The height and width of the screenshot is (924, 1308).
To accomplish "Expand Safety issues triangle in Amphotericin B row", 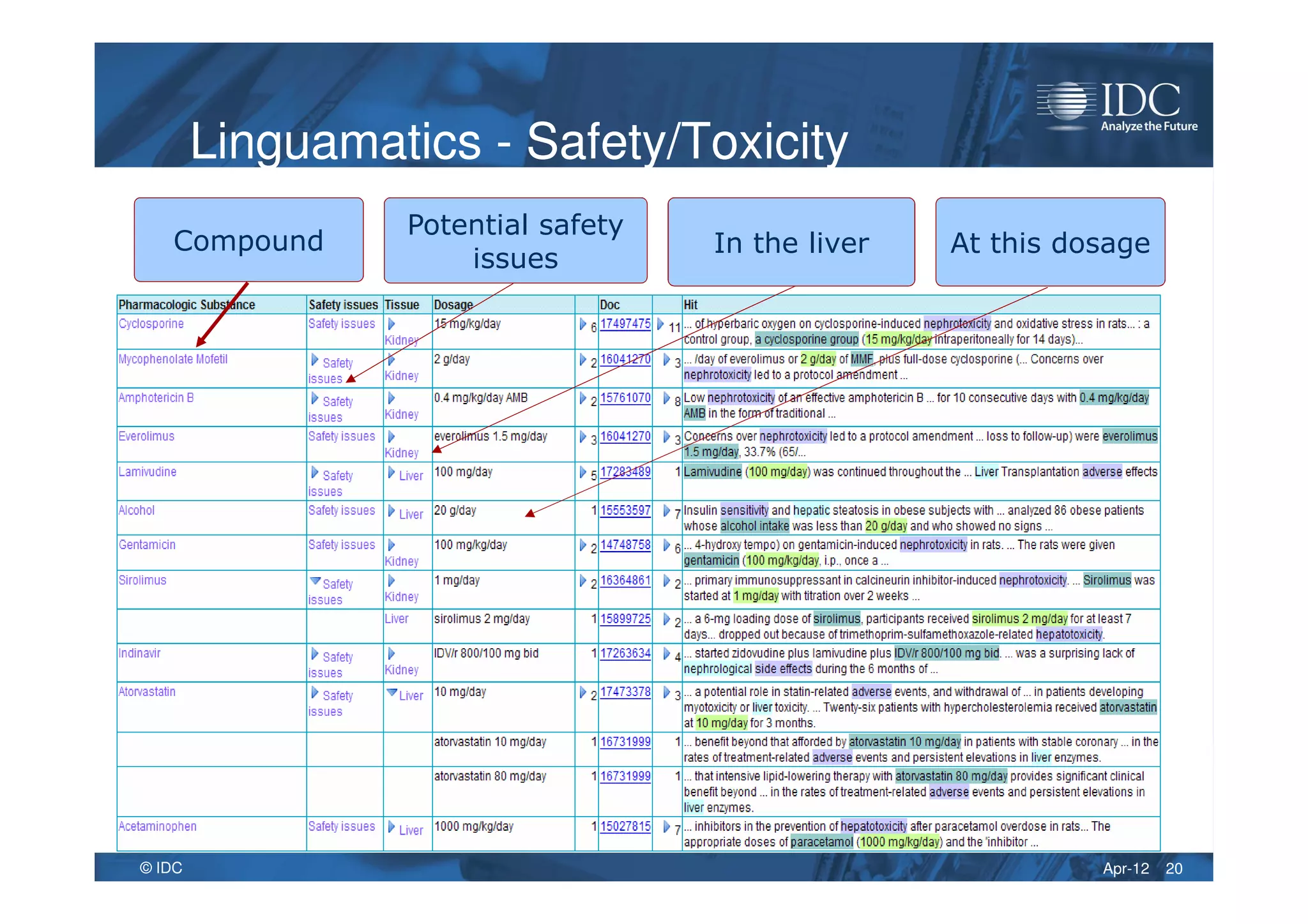I will 315,398.
